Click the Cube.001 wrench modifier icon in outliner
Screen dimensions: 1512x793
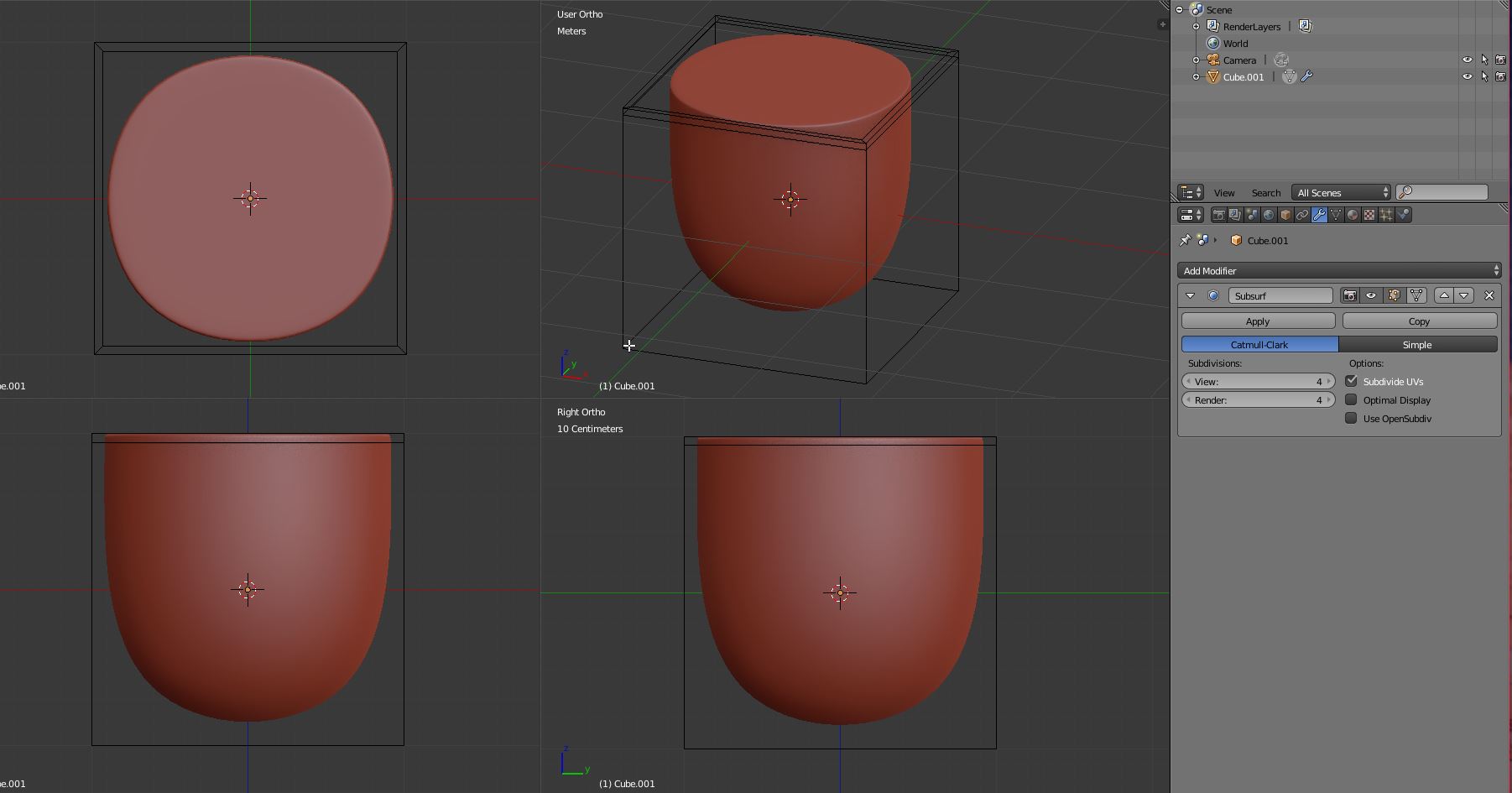pyautogui.click(x=1306, y=77)
